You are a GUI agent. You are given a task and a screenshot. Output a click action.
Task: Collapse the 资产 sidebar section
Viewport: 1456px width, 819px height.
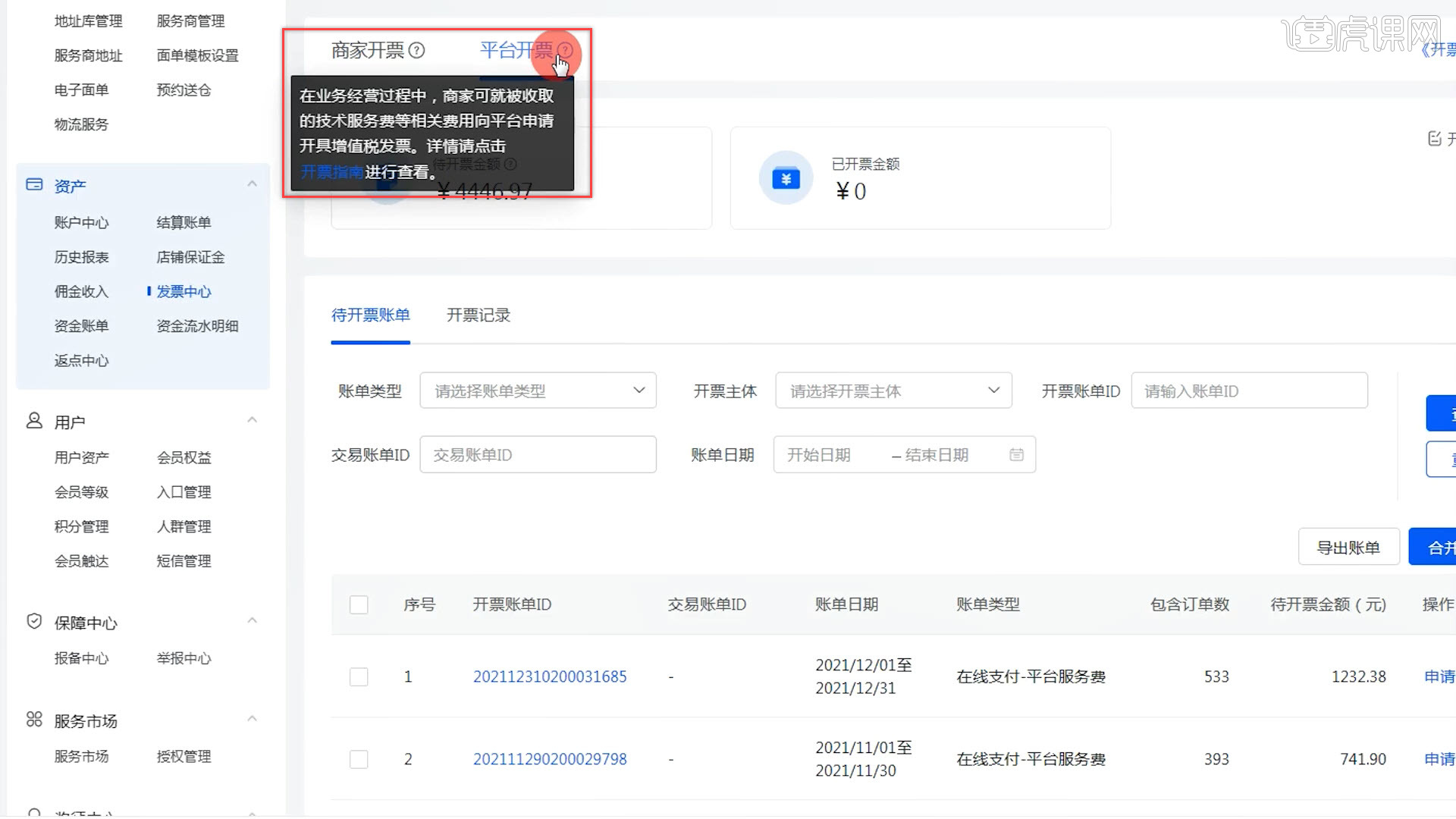pyautogui.click(x=252, y=184)
